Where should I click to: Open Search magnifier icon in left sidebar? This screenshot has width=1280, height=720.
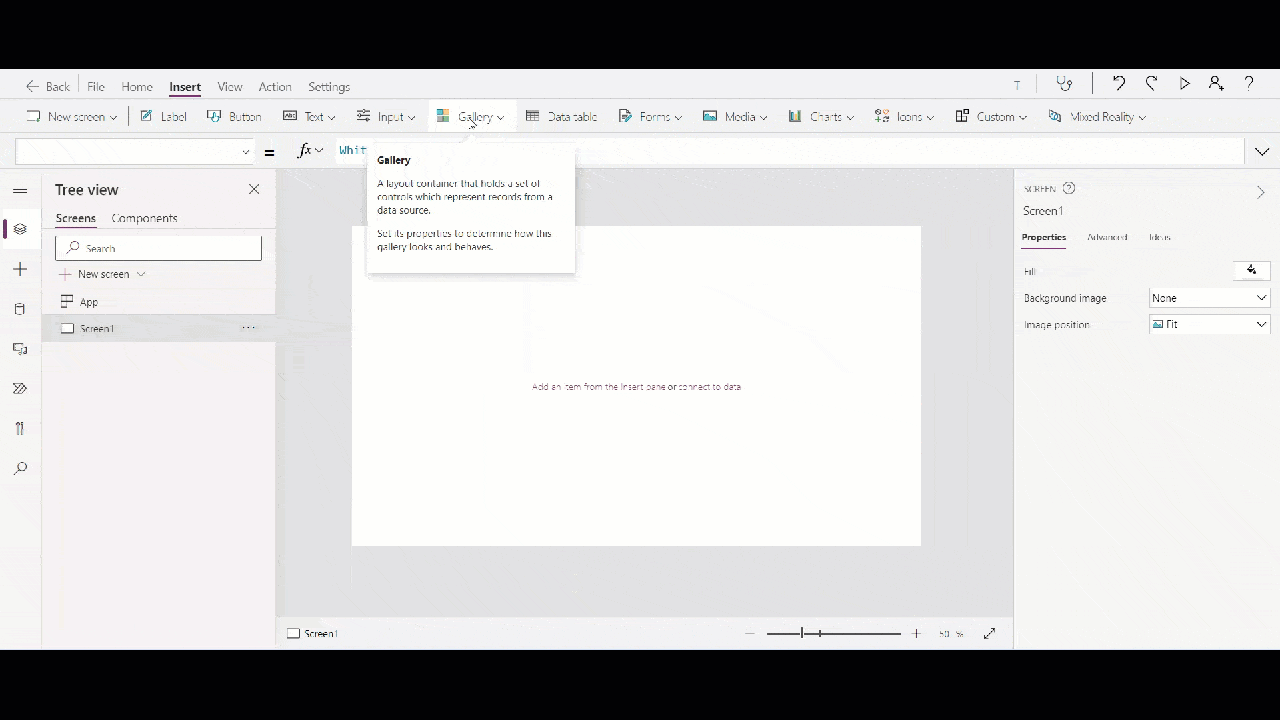[20, 468]
